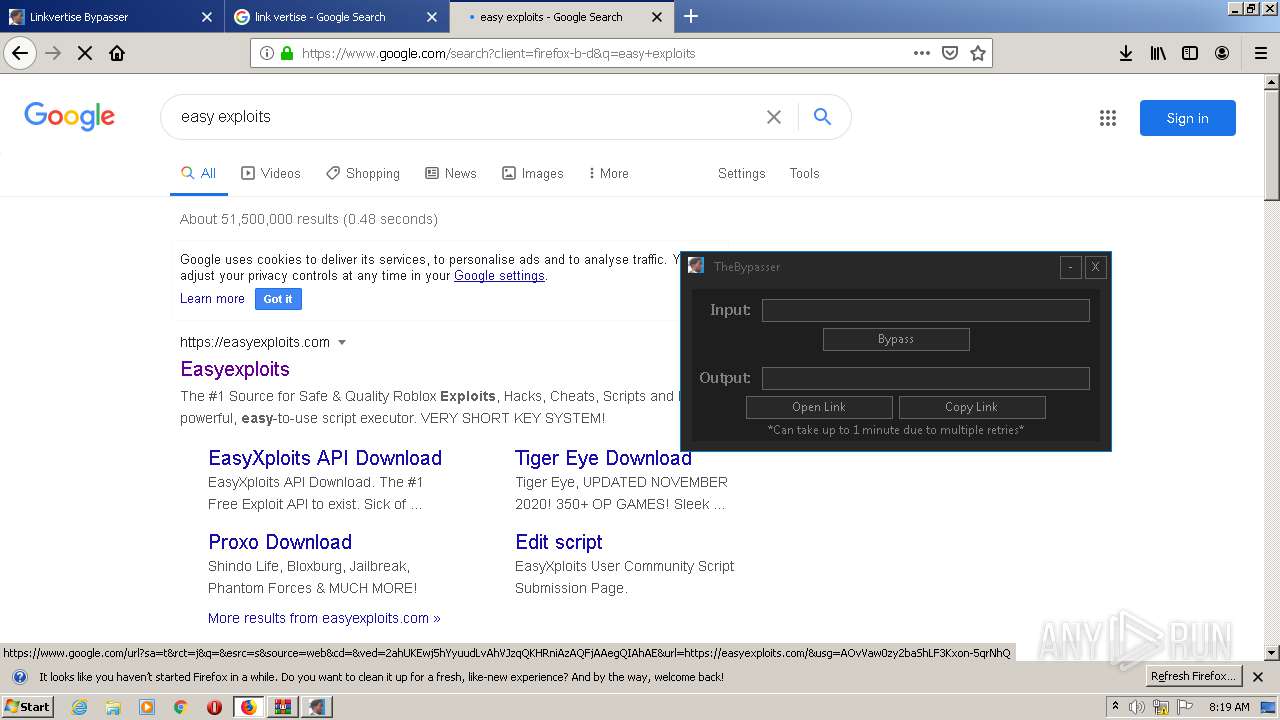
Task: Open Google search Tools
Action: click(804, 173)
